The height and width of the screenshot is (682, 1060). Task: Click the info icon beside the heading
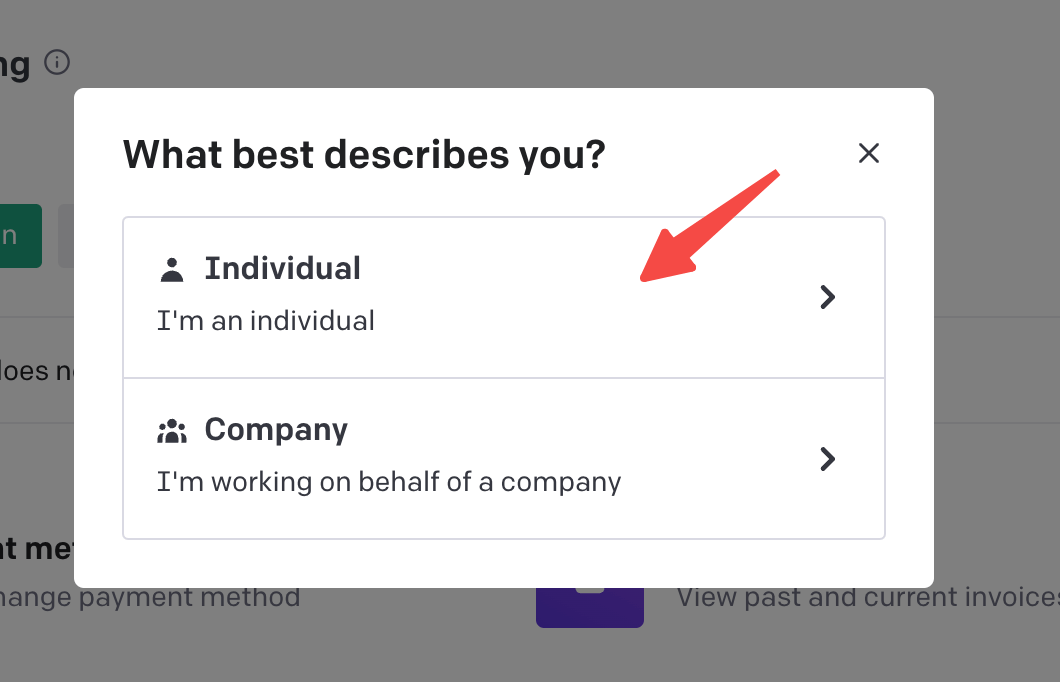pyautogui.click(x=58, y=63)
